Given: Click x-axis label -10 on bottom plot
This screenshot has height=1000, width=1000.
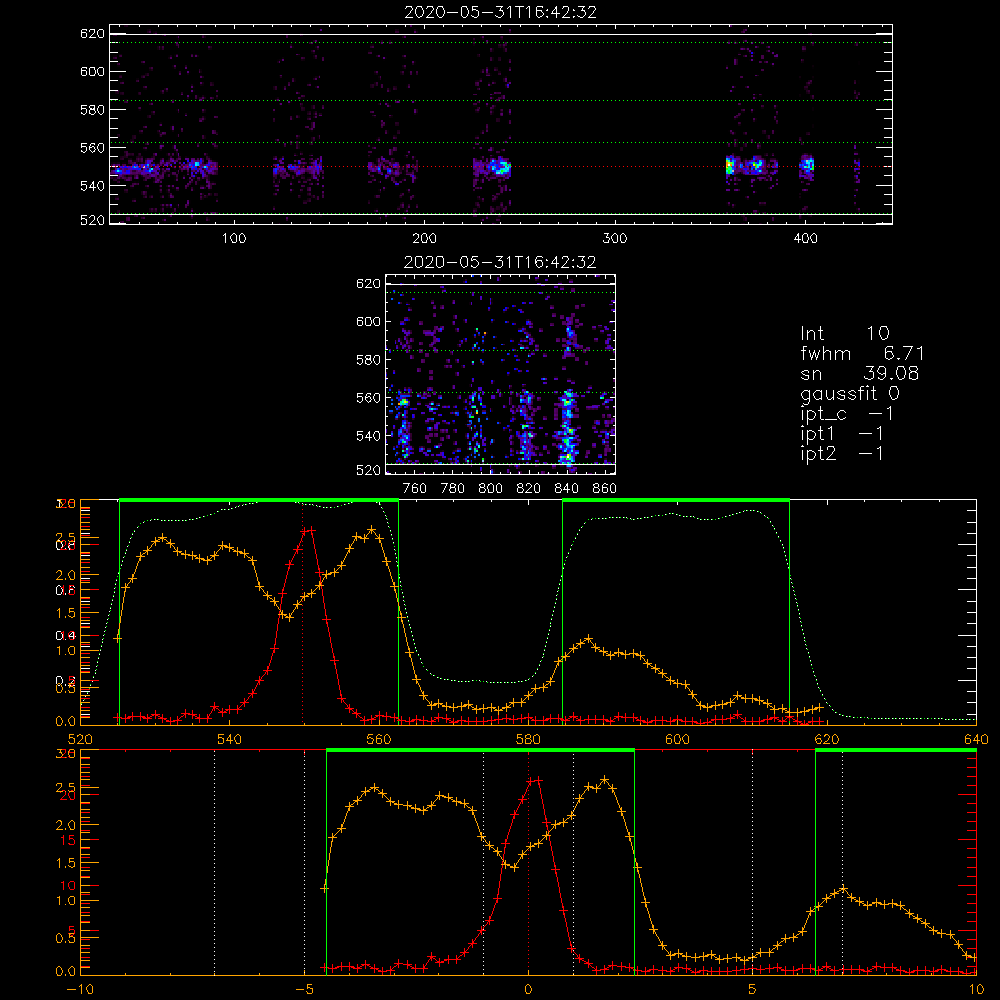Looking at the screenshot, I should [x=80, y=989].
